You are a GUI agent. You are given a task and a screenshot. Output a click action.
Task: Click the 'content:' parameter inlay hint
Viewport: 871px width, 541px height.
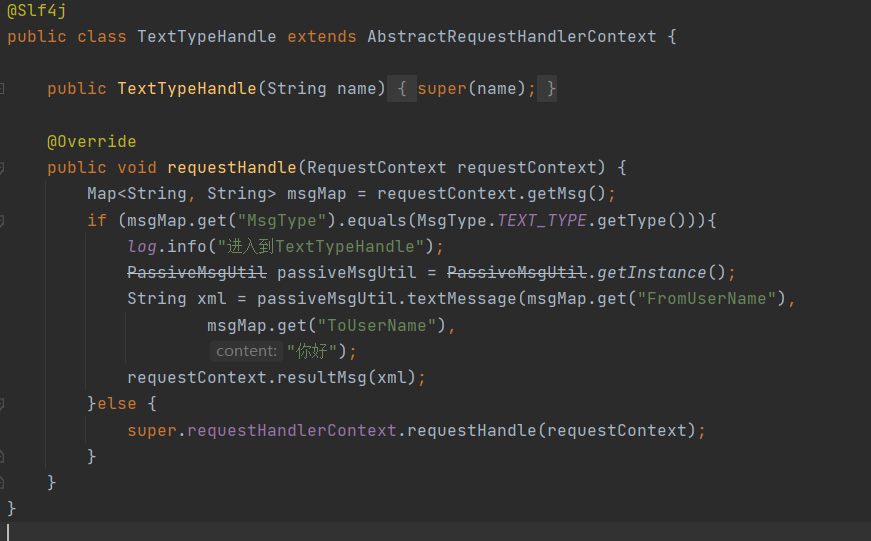tap(246, 351)
